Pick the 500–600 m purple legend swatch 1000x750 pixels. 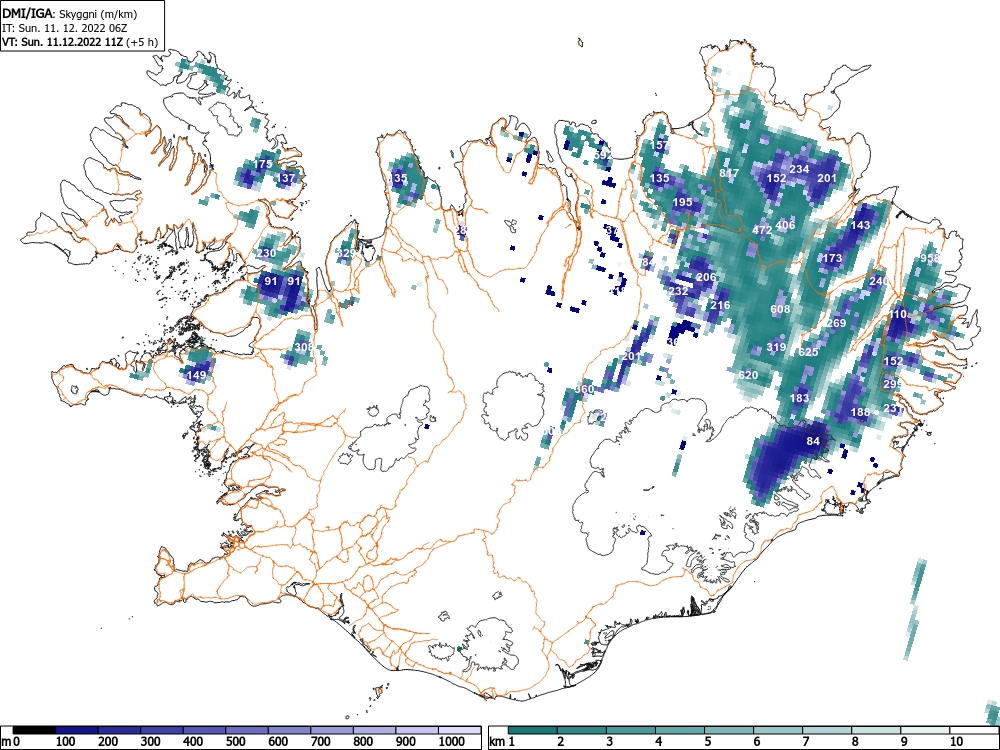point(247,730)
